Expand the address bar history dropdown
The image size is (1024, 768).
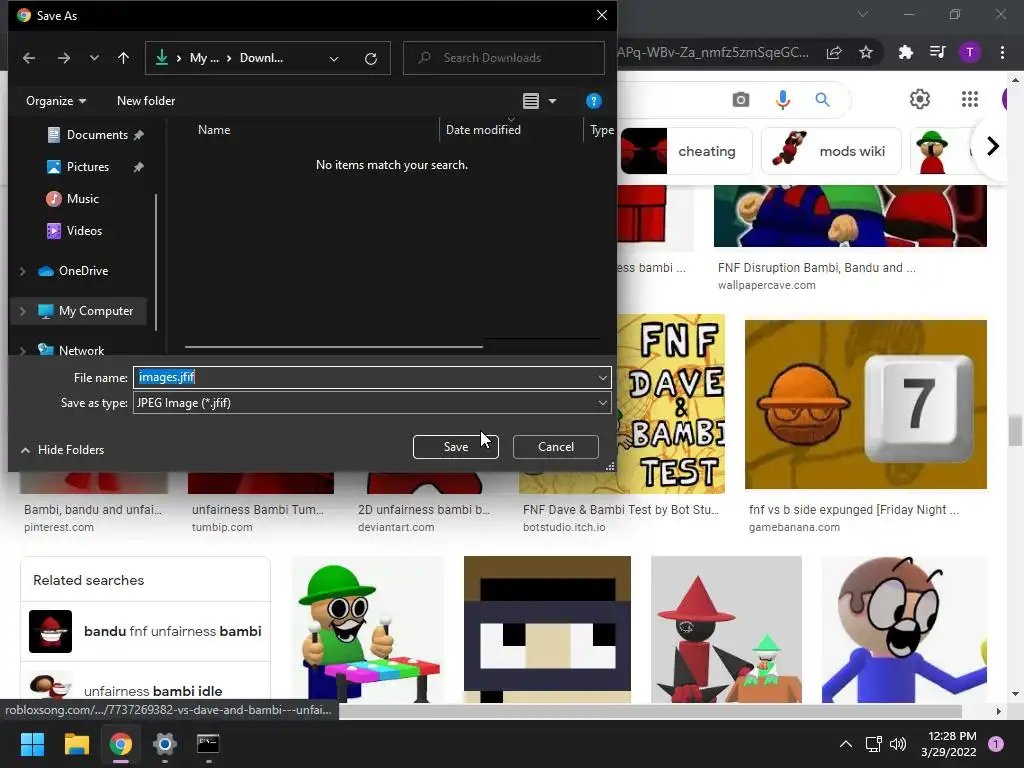click(x=334, y=59)
